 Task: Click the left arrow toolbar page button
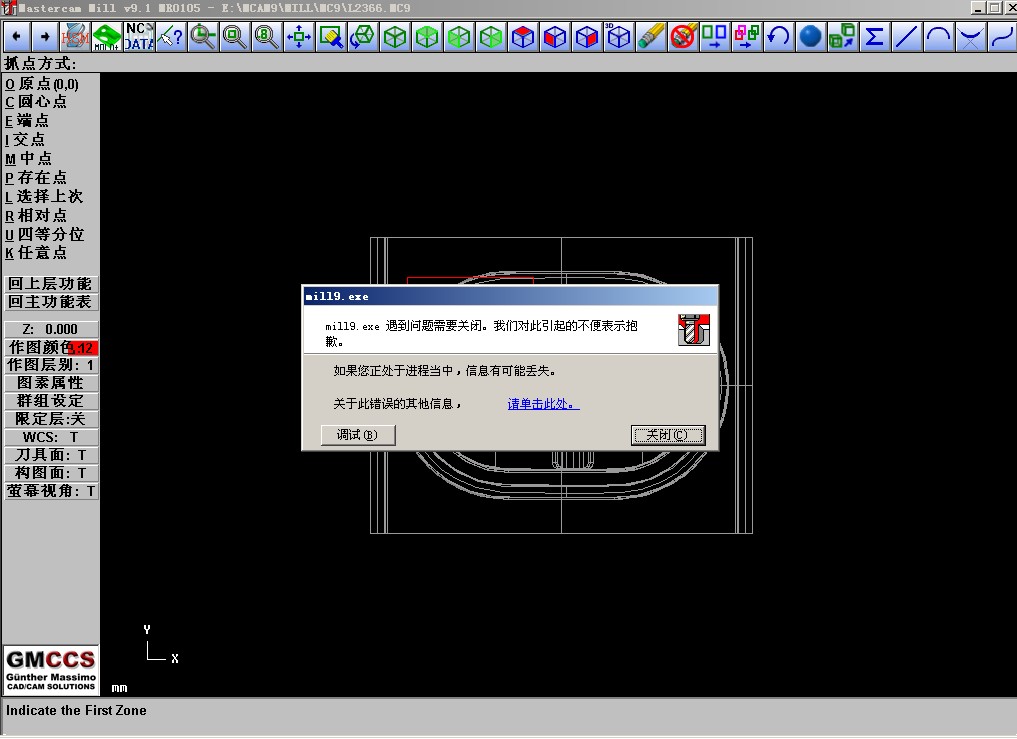[x=17, y=36]
